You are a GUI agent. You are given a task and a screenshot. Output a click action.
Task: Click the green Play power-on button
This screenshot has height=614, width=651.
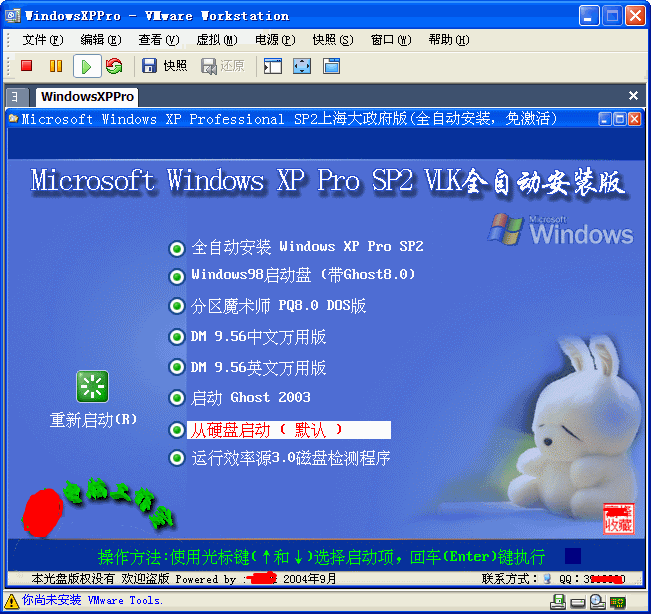click(x=87, y=66)
